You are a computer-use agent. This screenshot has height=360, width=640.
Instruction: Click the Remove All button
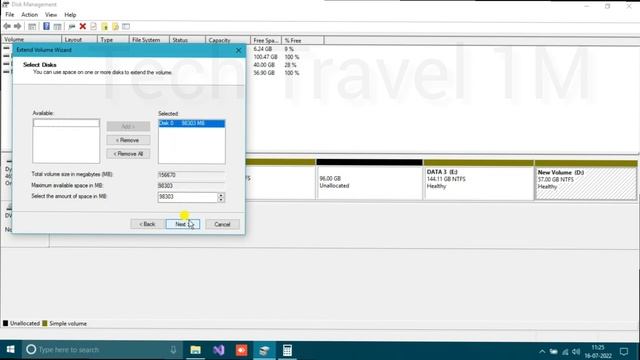(x=128, y=154)
